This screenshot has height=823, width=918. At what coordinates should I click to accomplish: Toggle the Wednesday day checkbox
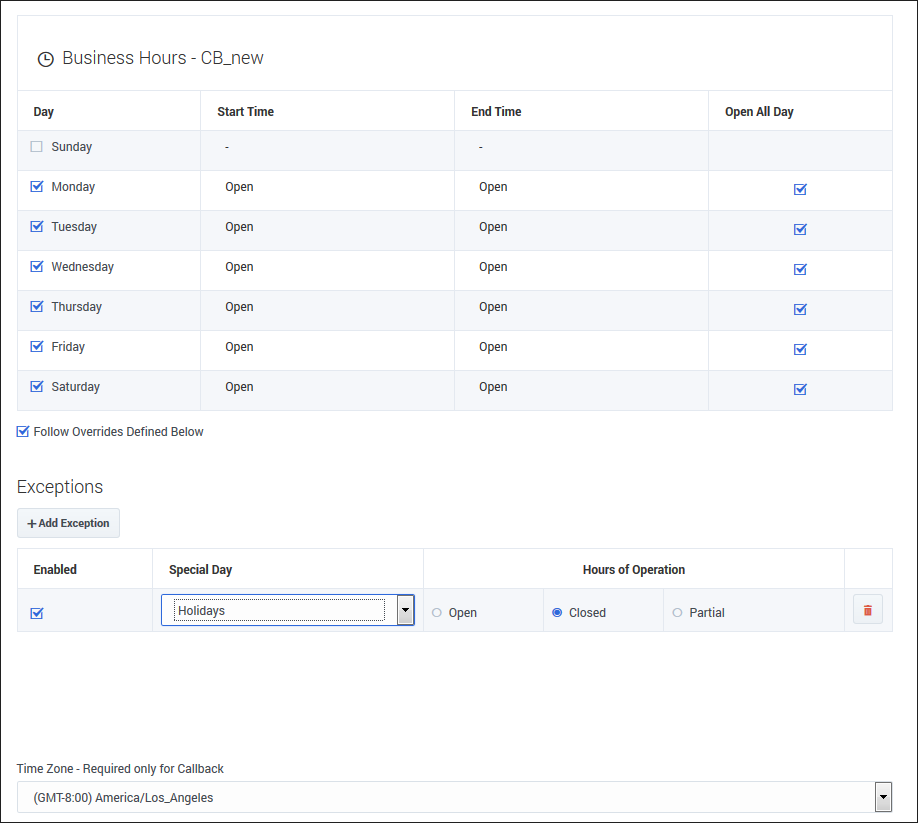[37, 267]
